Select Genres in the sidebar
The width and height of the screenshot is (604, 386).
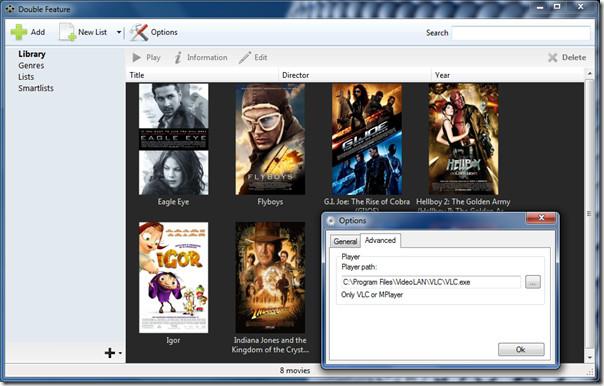pos(31,65)
